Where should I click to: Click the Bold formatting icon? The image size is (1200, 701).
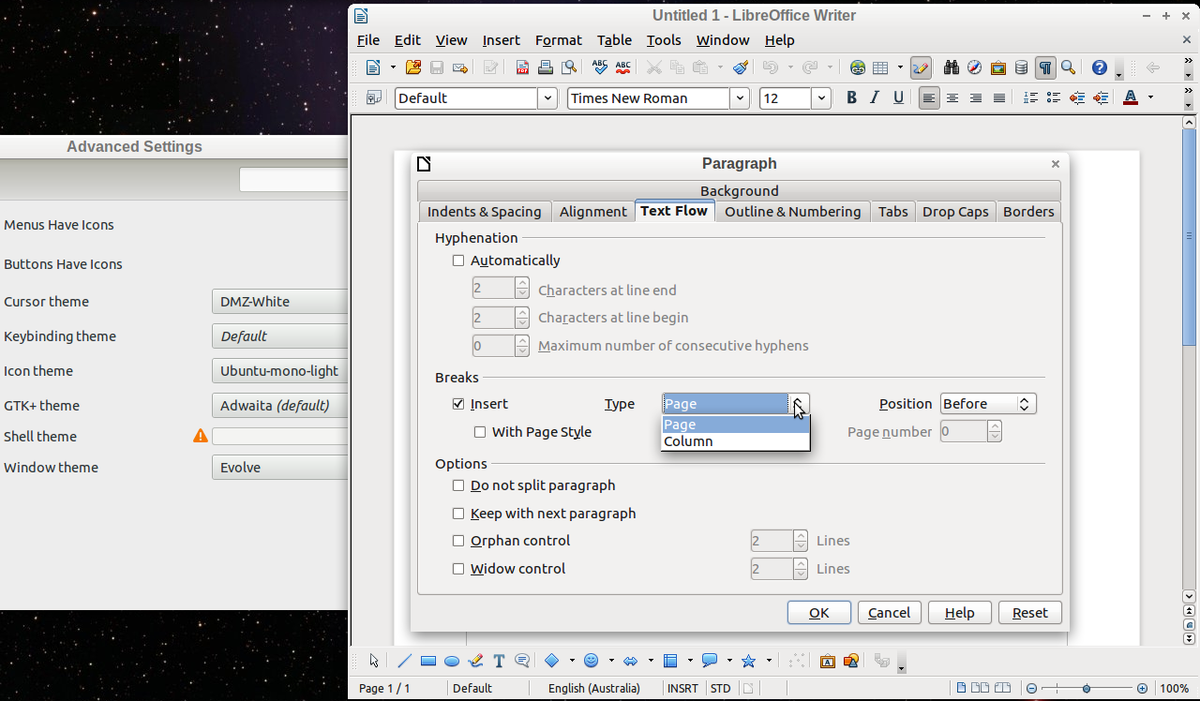[x=852, y=97]
